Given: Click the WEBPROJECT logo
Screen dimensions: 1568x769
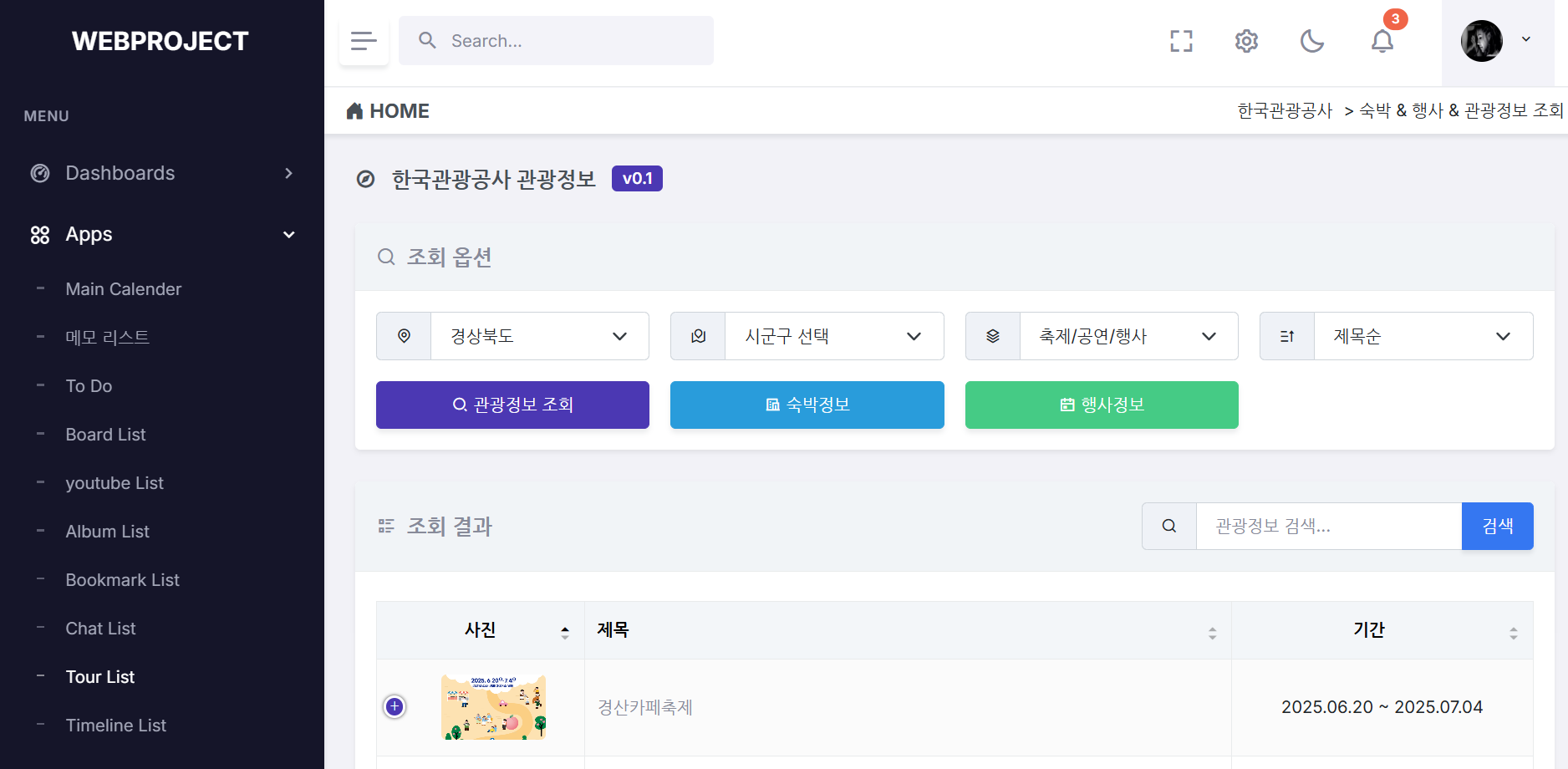Looking at the screenshot, I should (160, 41).
